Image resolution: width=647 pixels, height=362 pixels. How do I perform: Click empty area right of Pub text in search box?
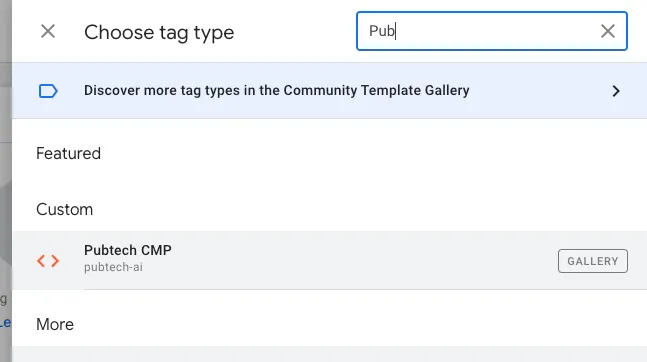click(x=495, y=31)
